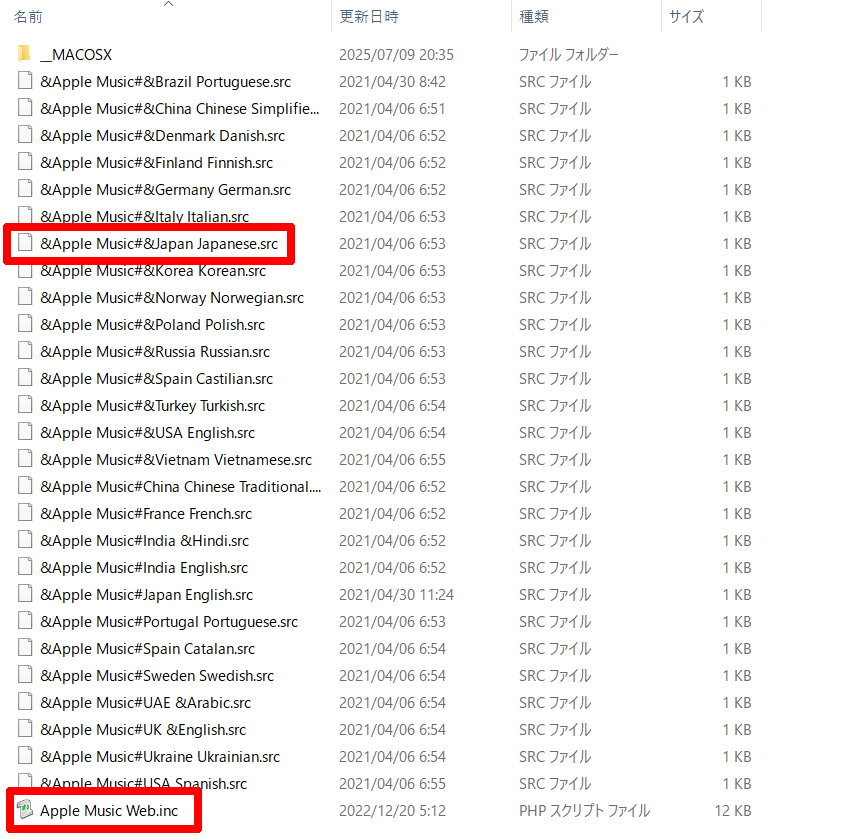Click the Vietnam Vietnamese.src file icon

click(x=25, y=459)
